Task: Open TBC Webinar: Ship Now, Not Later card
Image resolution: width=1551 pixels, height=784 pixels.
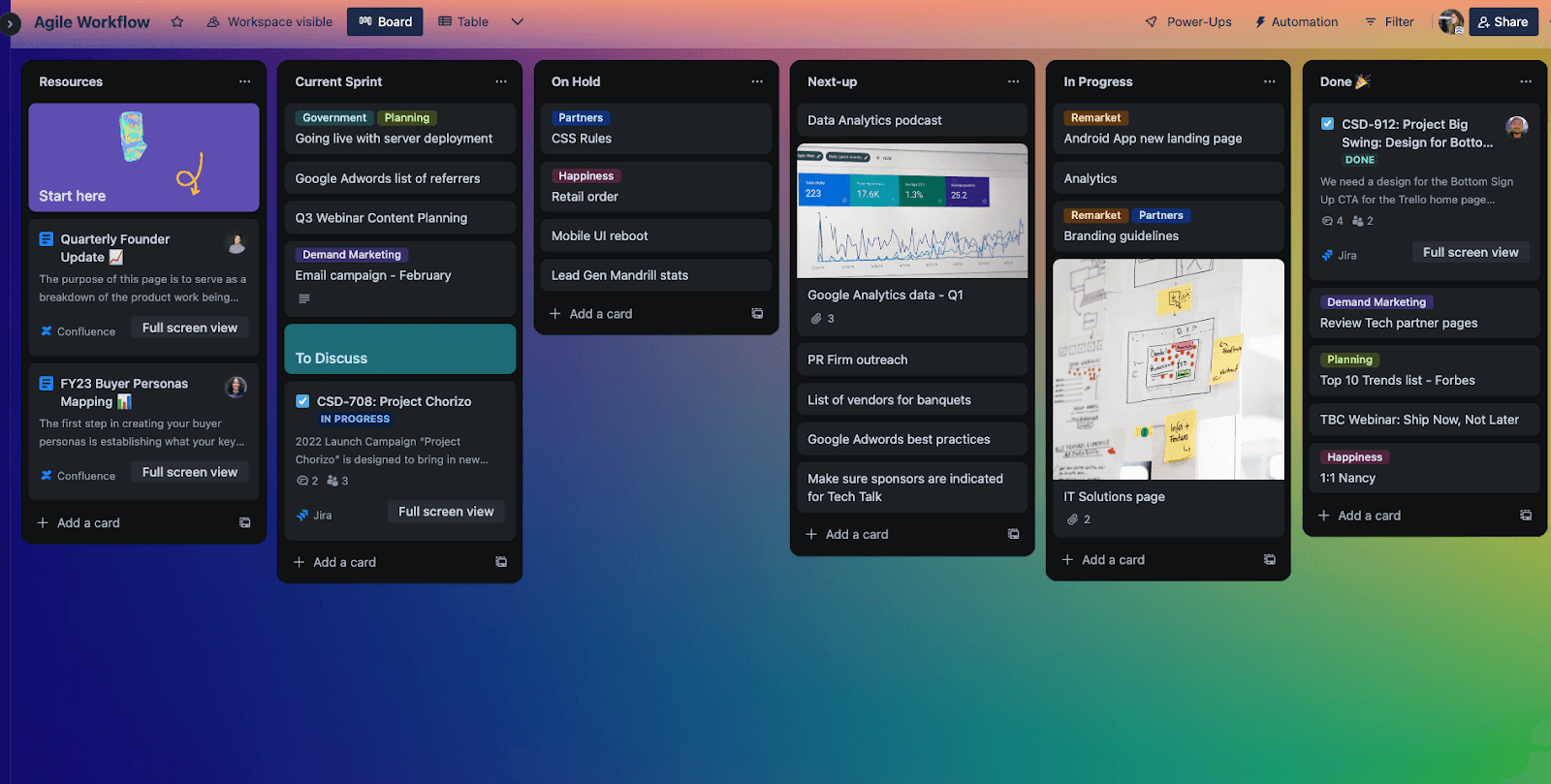Action: tap(1425, 420)
